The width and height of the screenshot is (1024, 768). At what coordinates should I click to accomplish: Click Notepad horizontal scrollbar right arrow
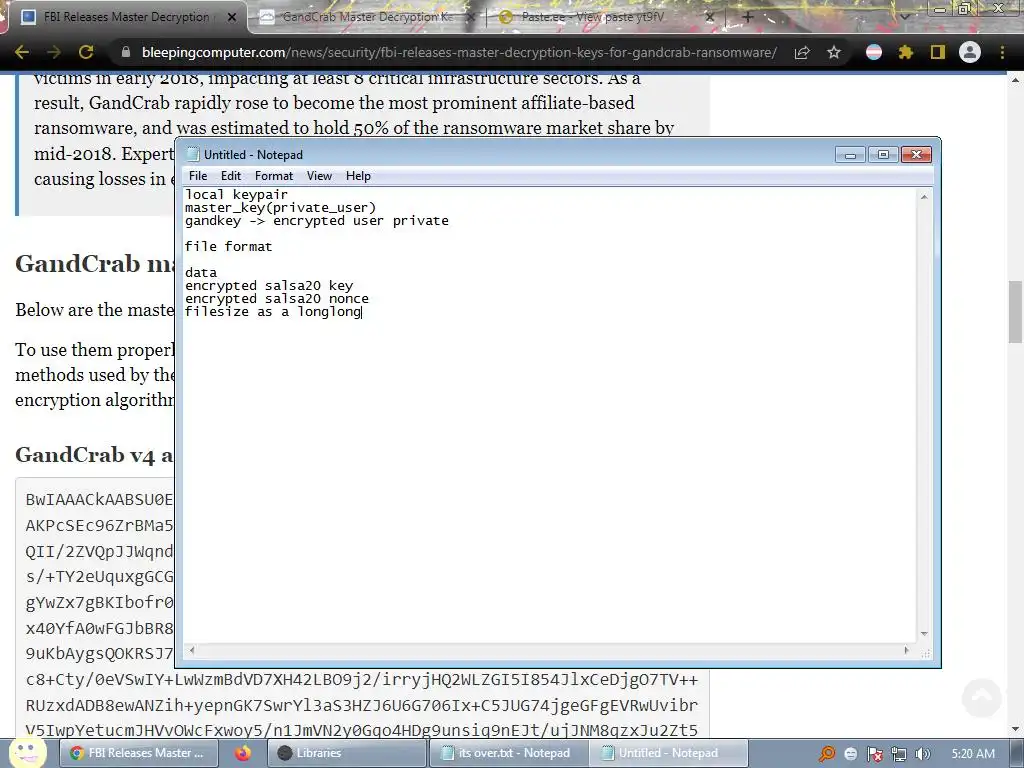pyautogui.click(x=906, y=650)
